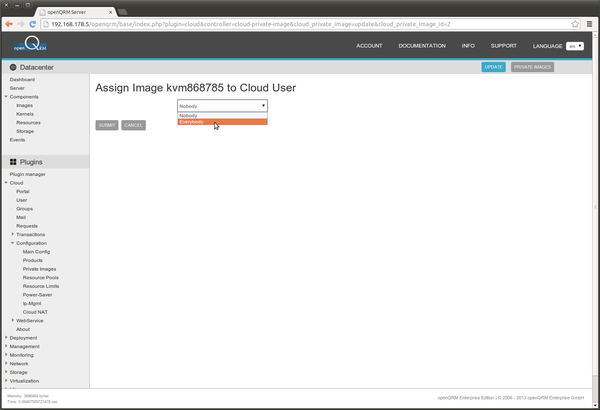Open the DOCUMENTATION menu
The width and height of the screenshot is (600, 410).
[422, 46]
